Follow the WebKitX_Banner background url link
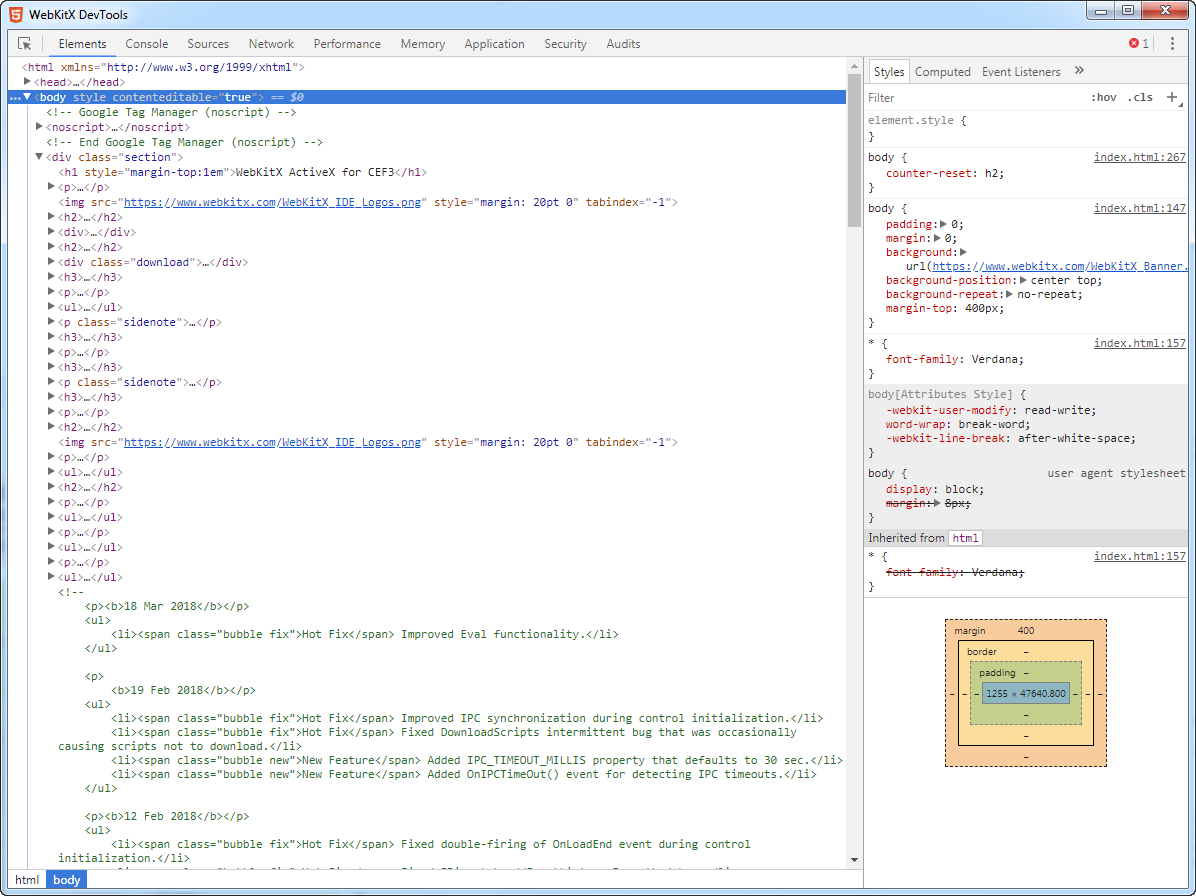Screen dimensions: 1196x896 (x=1059, y=266)
